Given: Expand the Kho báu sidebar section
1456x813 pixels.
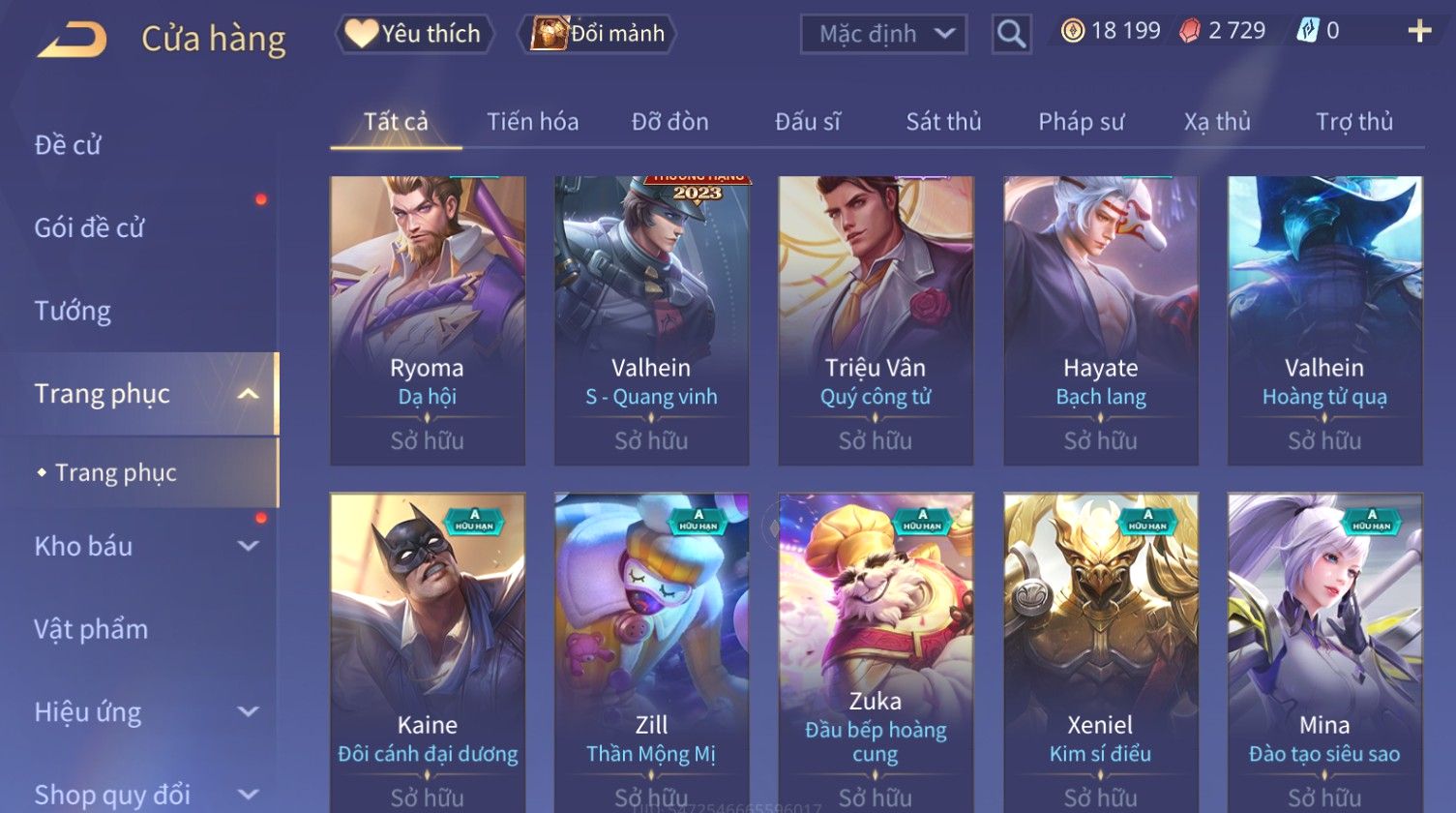Looking at the screenshot, I should [249, 546].
